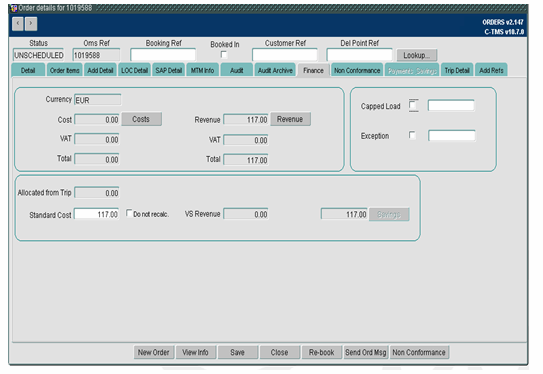Click the Oms Ref field 1019588
The width and height of the screenshot is (543, 374).
[x=96, y=55]
